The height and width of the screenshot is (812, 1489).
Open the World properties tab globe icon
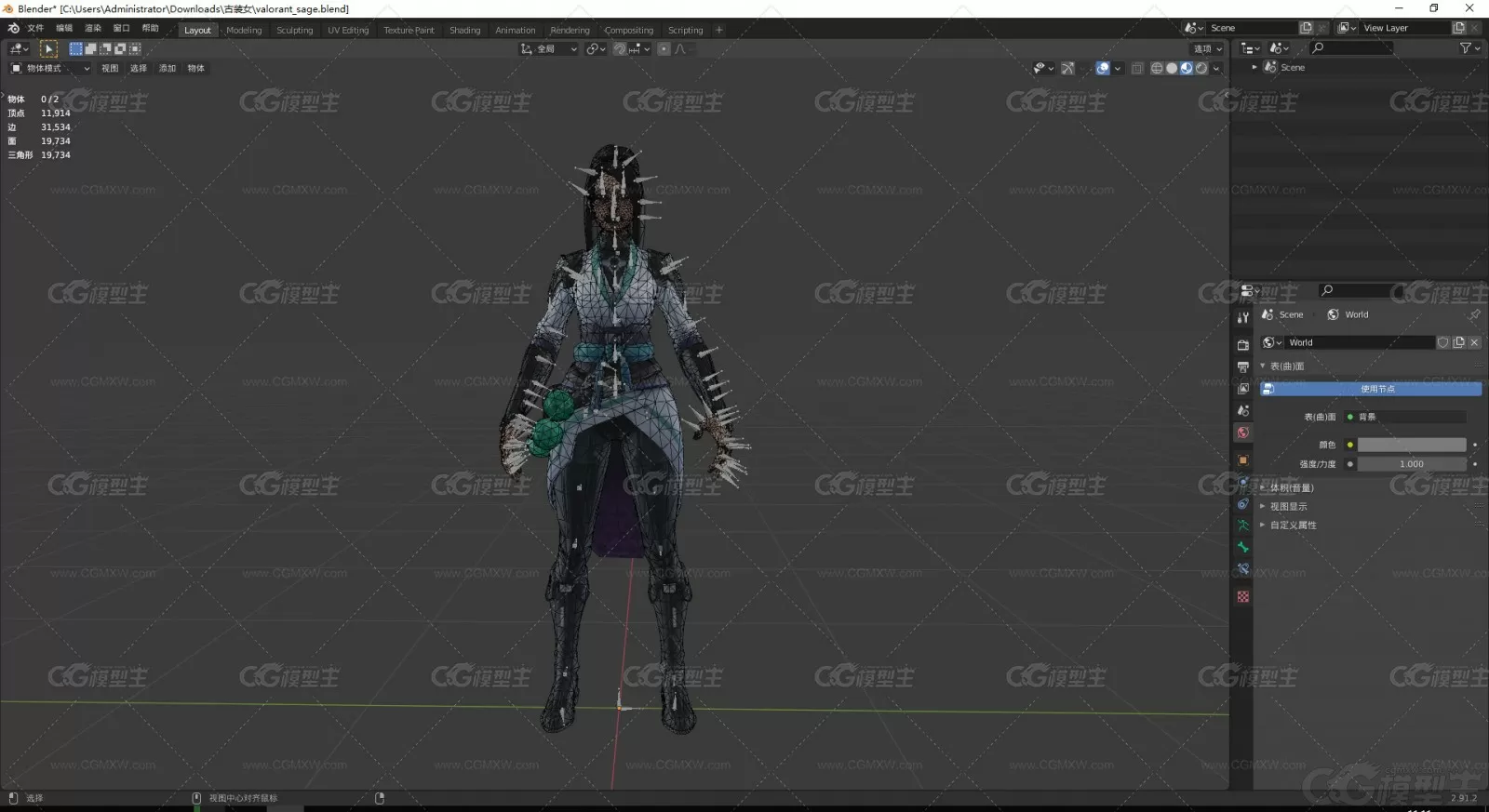(1242, 433)
